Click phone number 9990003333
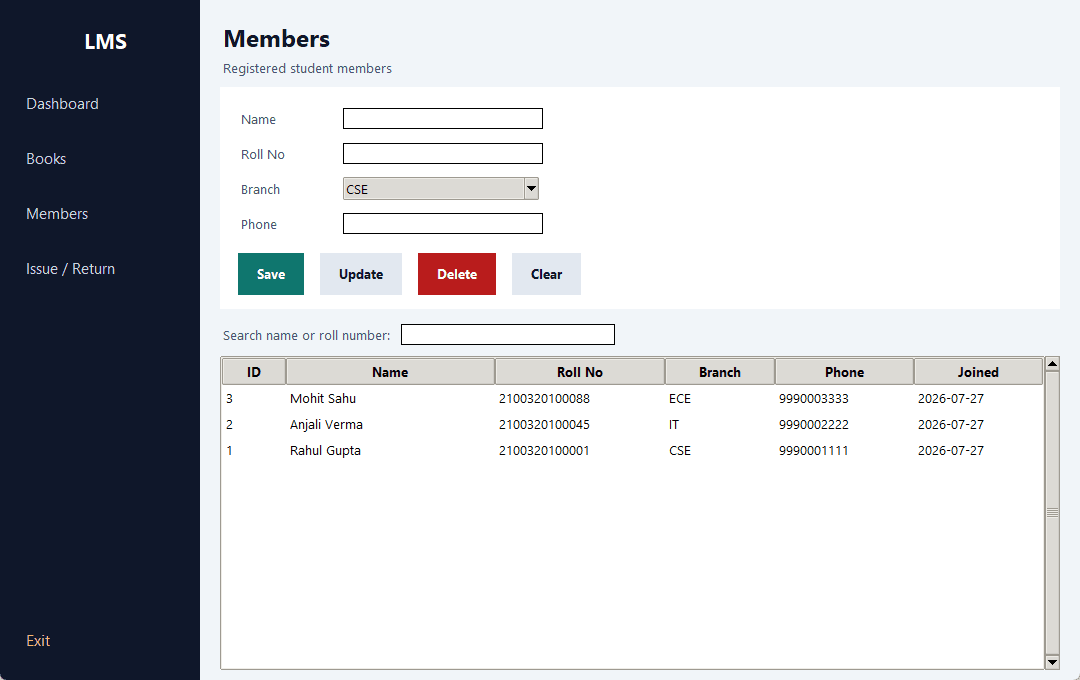 tap(813, 399)
